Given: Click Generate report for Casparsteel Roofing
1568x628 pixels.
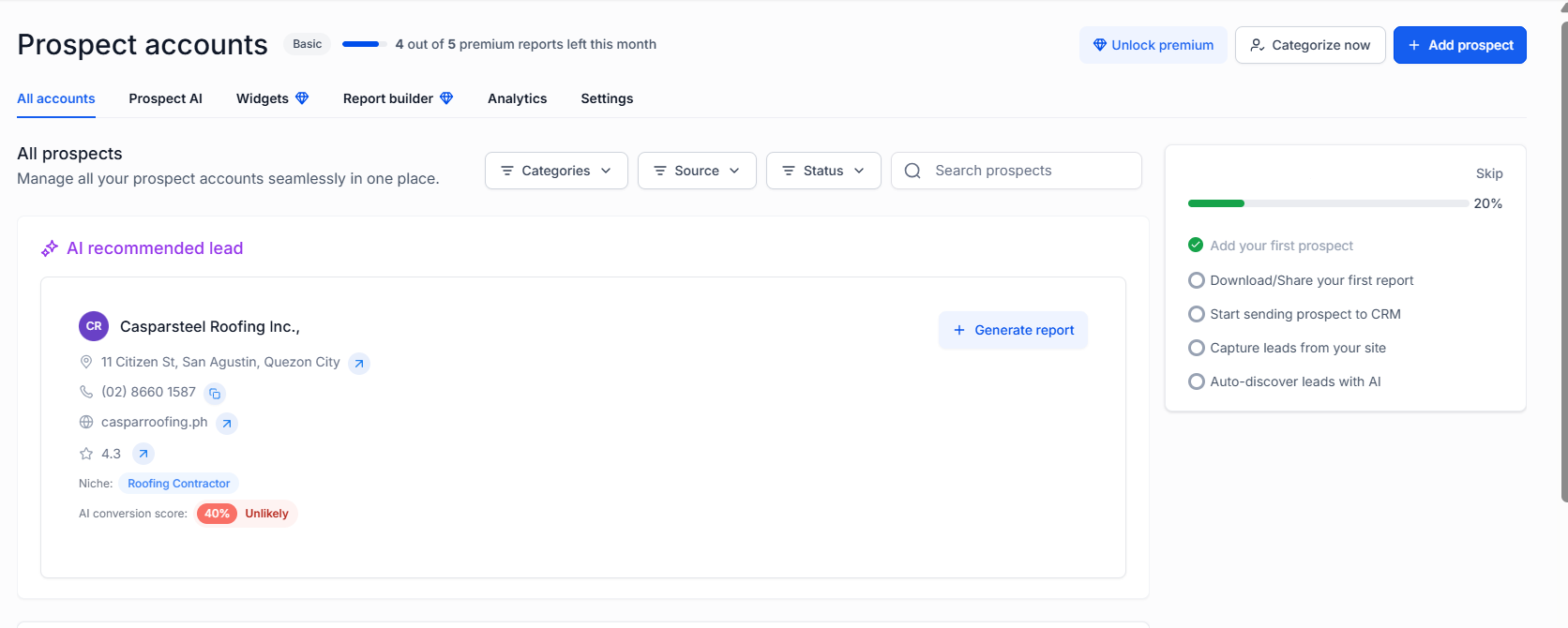Looking at the screenshot, I should pos(1014,330).
